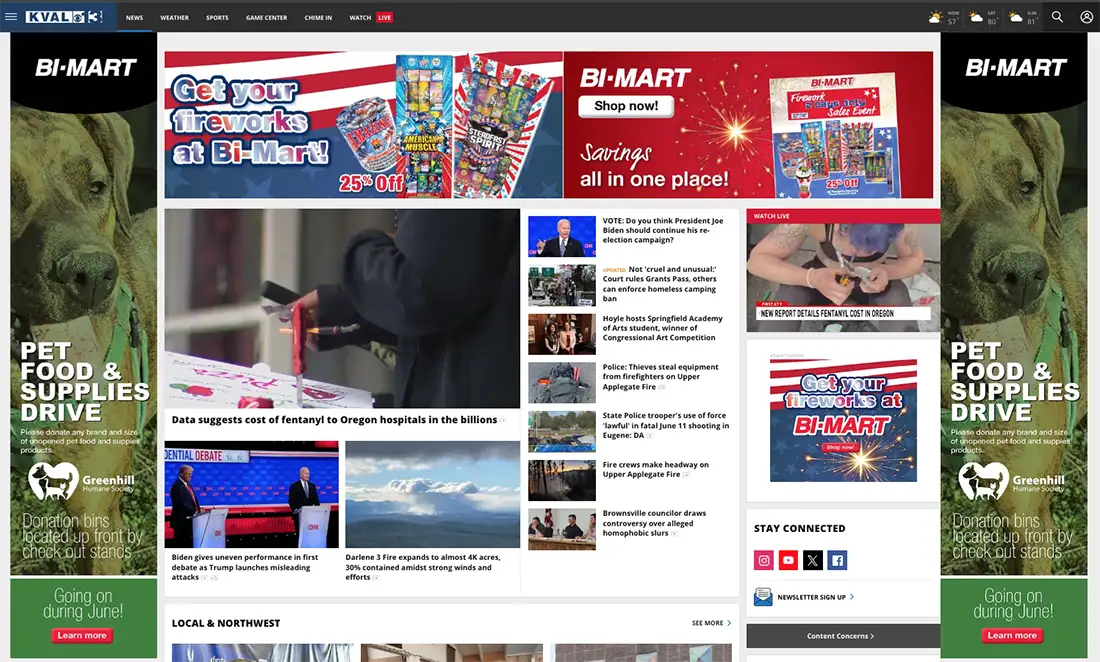Open Watch Live in navigation bar
The width and height of the screenshot is (1100, 662).
(x=371, y=18)
